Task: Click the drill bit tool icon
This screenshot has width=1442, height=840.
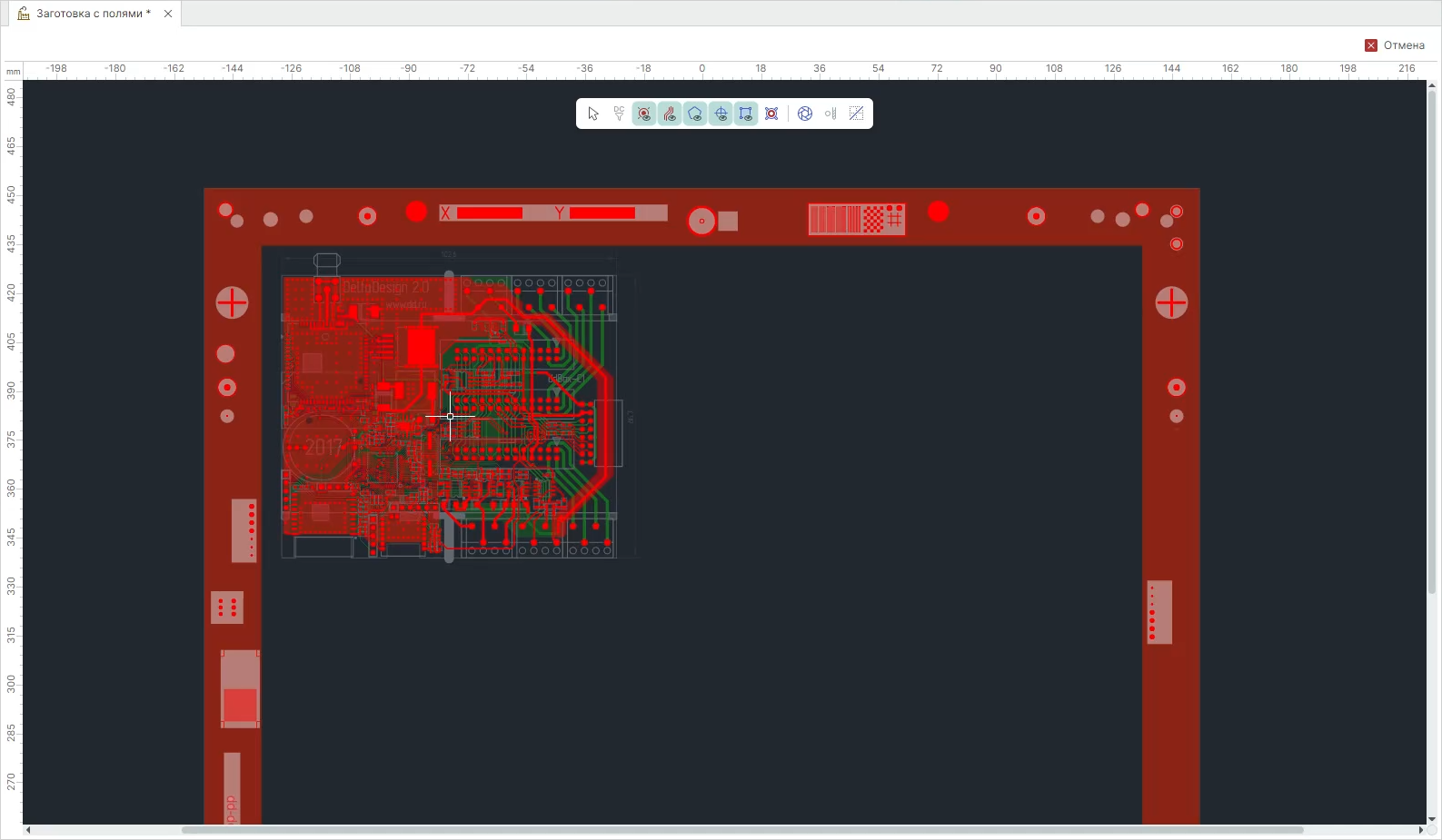Action: (830, 114)
